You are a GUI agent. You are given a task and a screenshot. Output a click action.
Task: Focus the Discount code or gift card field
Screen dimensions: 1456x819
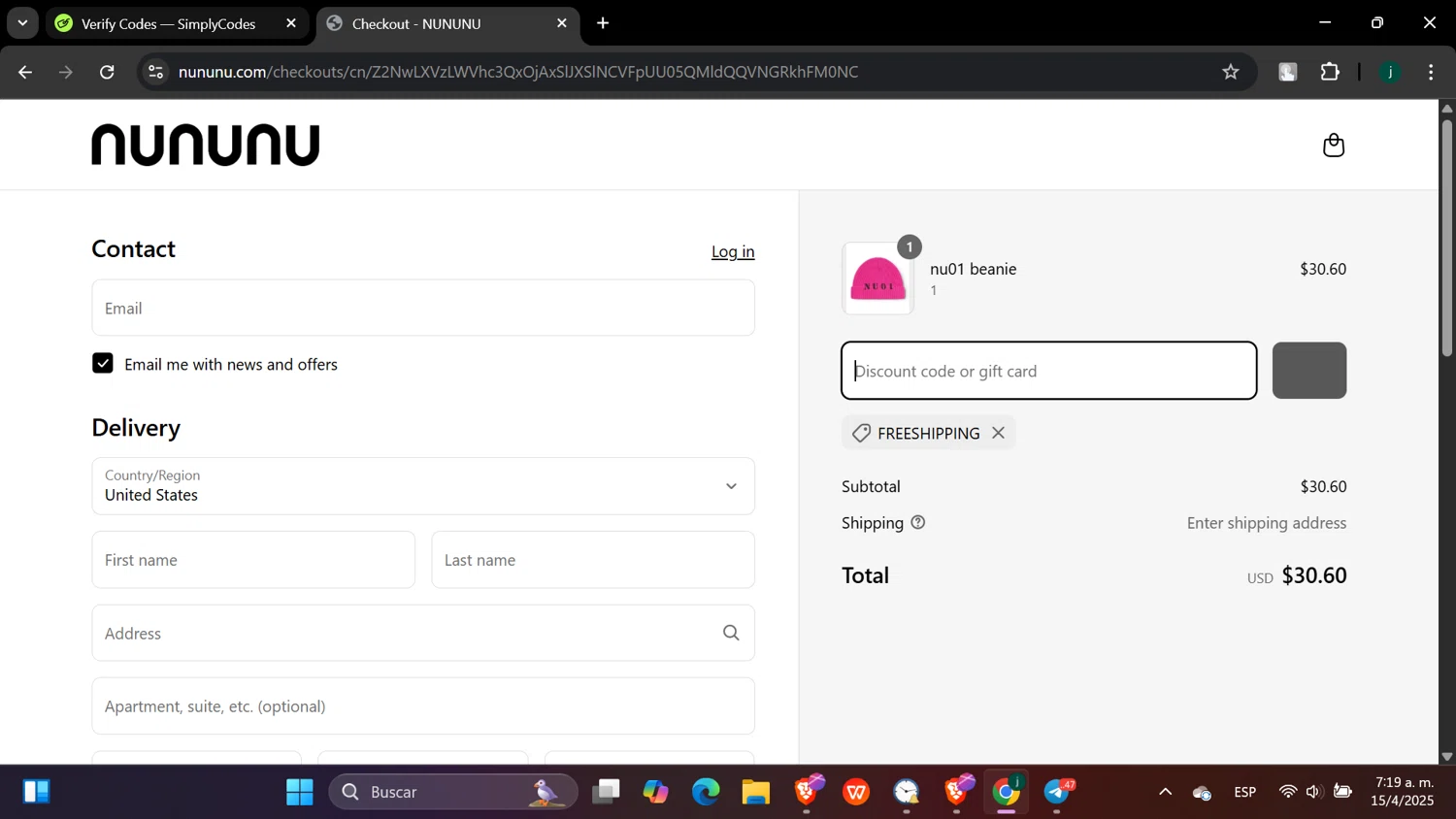(x=1049, y=371)
